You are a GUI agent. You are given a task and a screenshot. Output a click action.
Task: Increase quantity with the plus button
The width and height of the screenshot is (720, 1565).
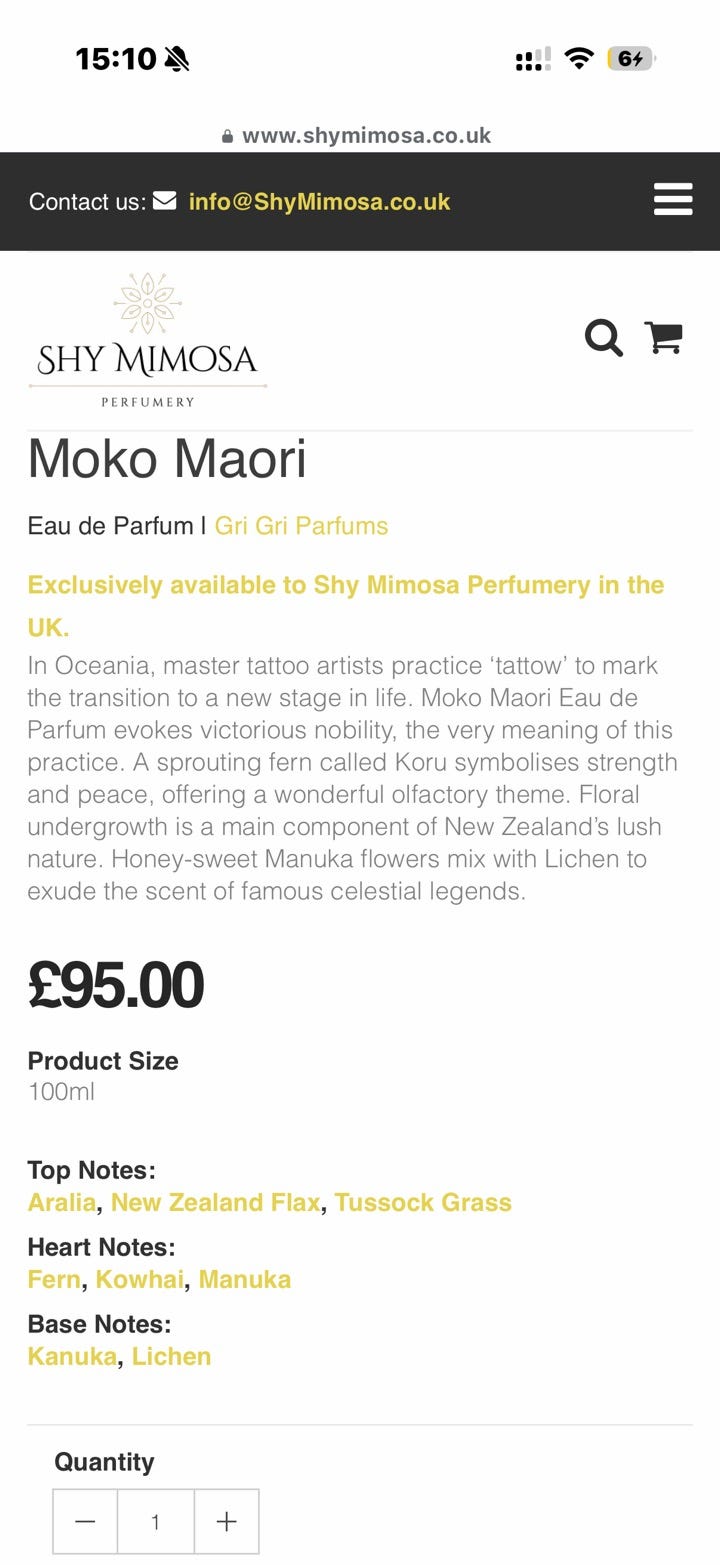pos(227,1521)
